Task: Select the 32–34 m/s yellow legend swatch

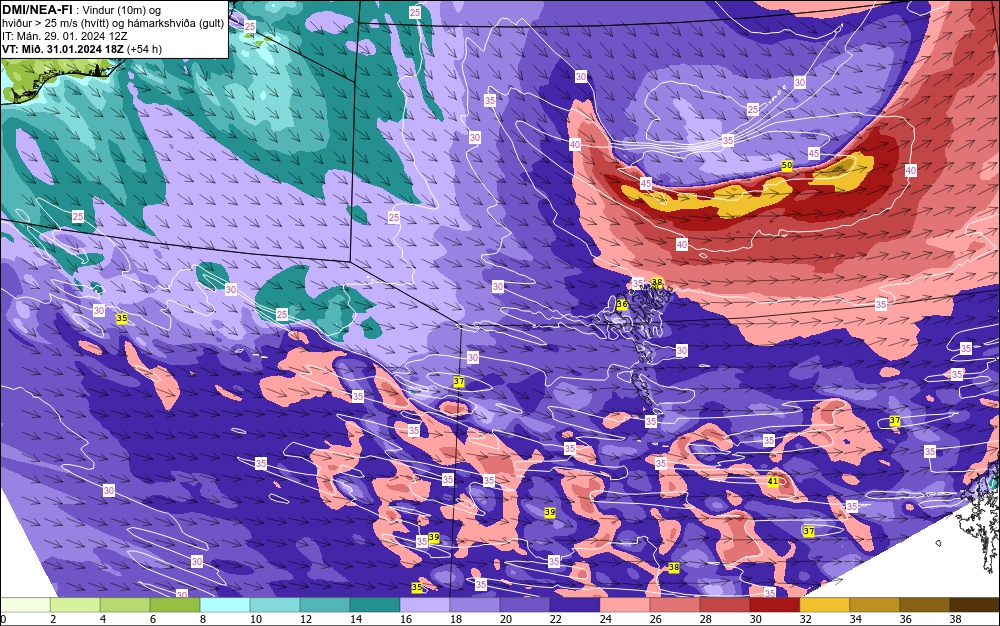Action: (x=825, y=605)
